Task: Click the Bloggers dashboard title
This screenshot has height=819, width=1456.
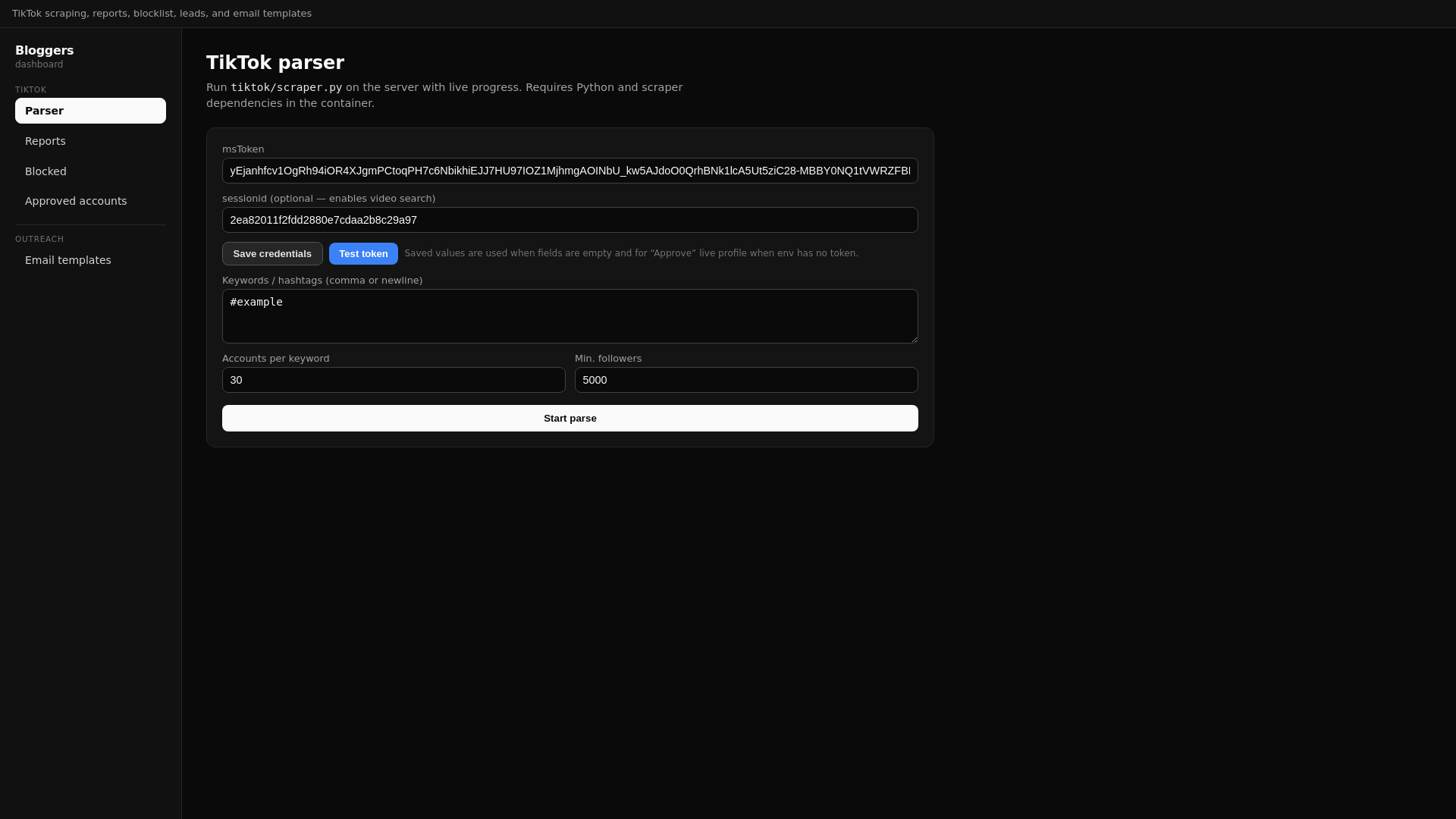Action: pos(45,51)
